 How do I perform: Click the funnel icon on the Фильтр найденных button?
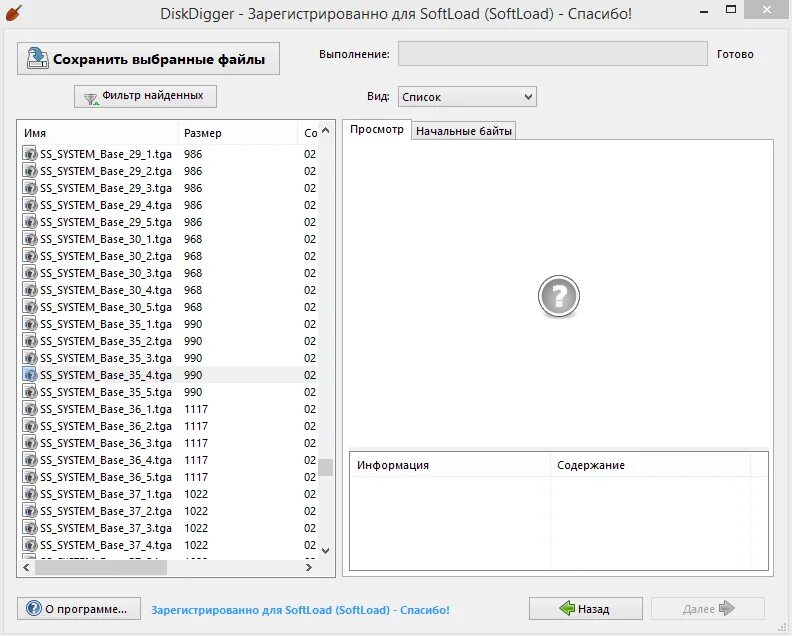(x=91, y=99)
